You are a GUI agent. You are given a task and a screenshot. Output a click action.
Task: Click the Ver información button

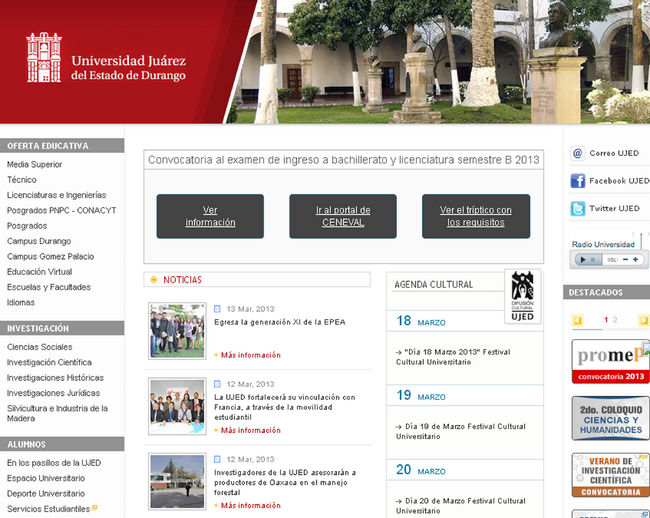pyautogui.click(x=210, y=216)
